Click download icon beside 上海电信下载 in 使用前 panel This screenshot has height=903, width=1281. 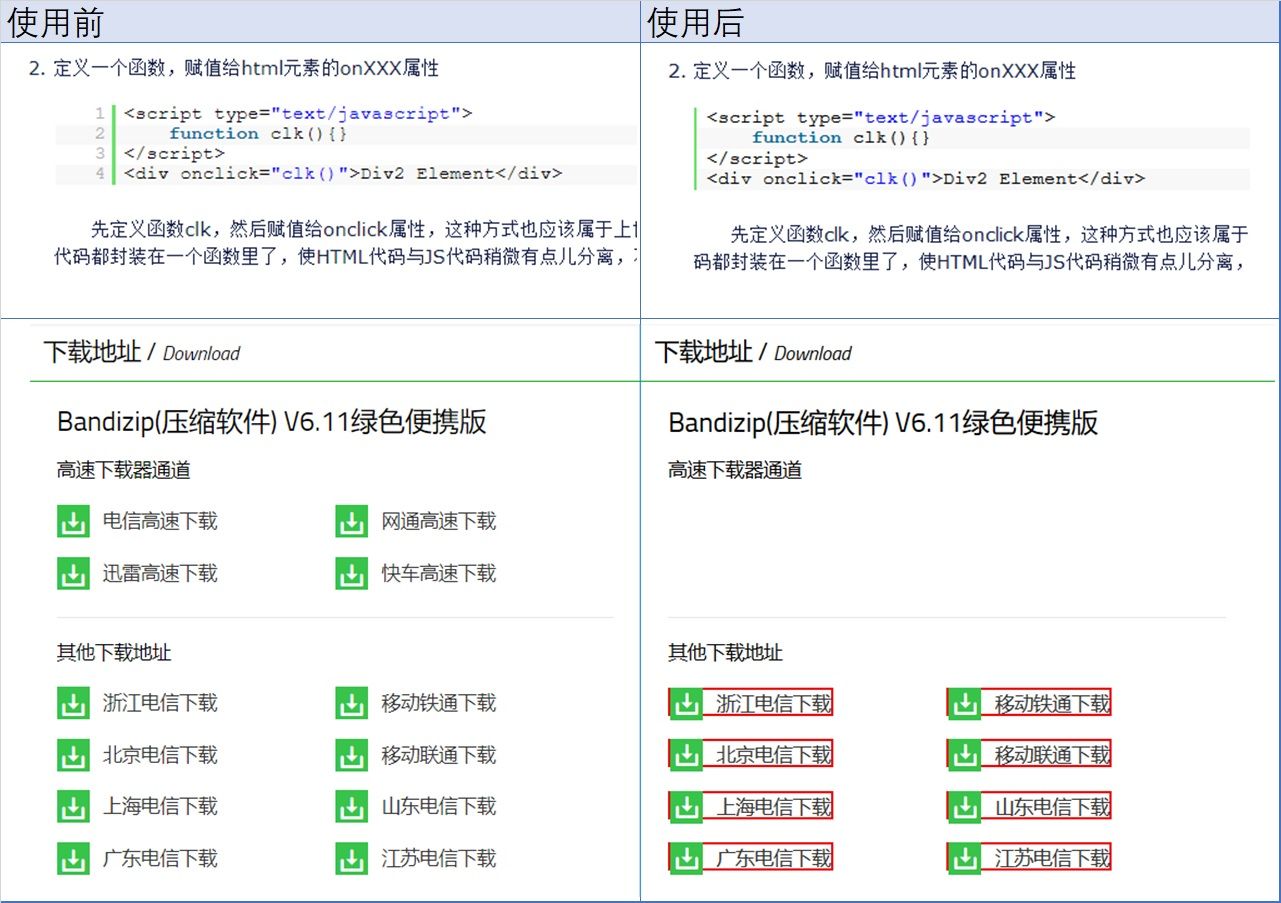coord(73,807)
